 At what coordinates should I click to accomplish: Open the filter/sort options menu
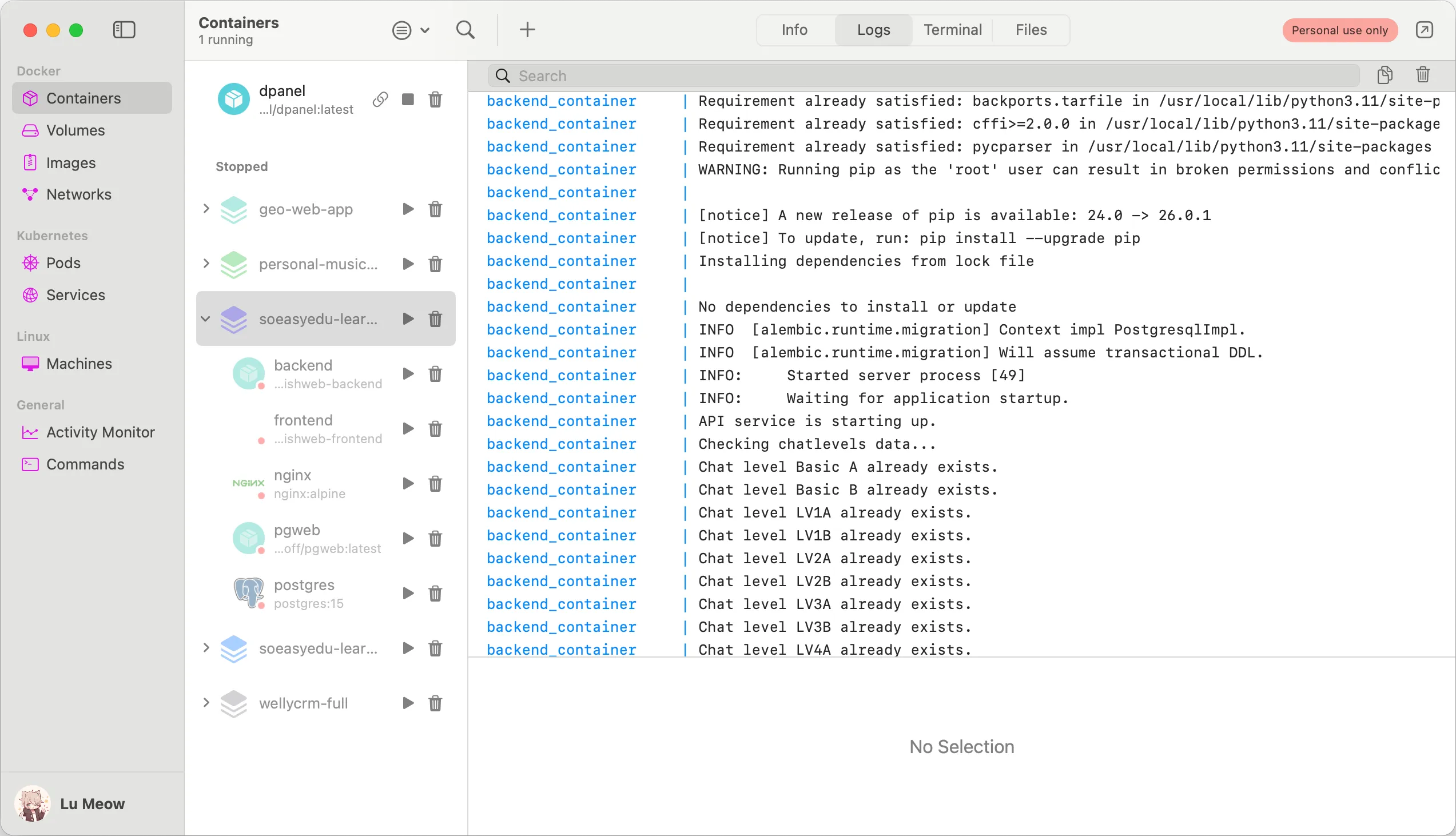(411, 30)
